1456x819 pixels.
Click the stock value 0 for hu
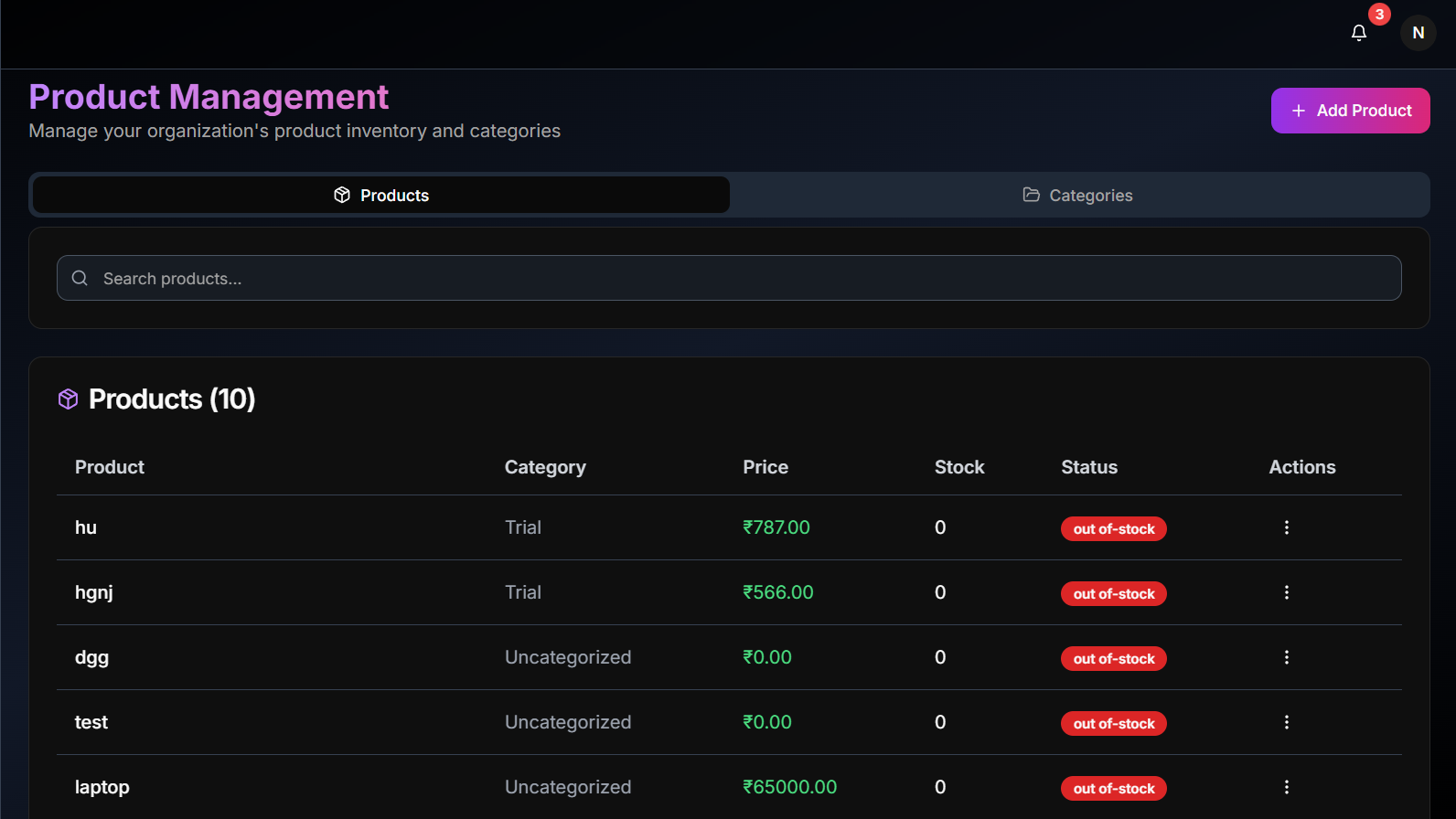[x=940, y=527]
